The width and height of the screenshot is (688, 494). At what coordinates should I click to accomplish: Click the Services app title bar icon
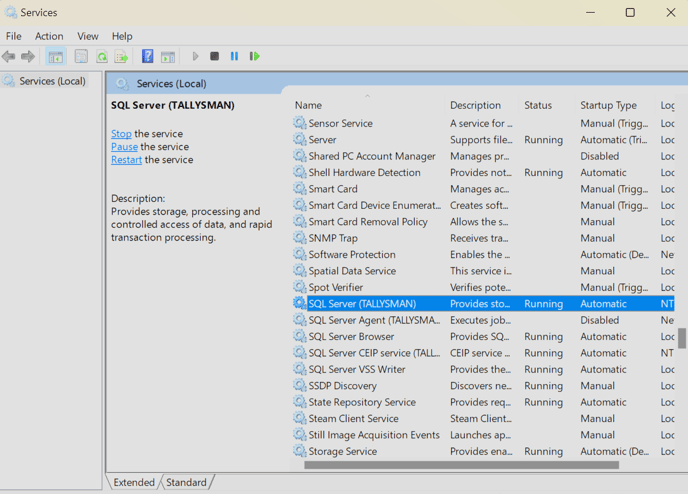11,12
